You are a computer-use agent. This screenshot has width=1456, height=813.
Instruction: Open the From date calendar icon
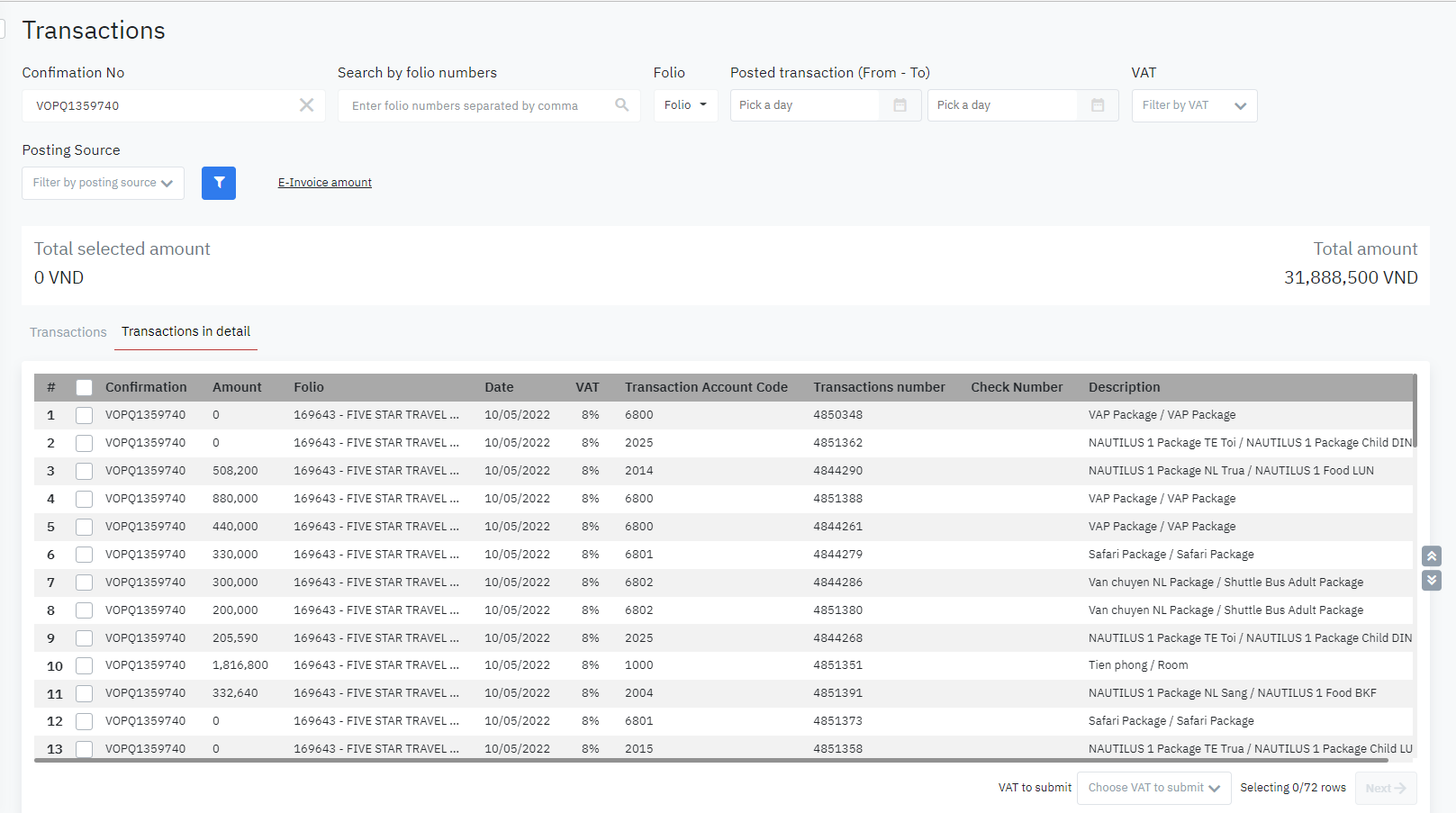click(x=900, y=105)
